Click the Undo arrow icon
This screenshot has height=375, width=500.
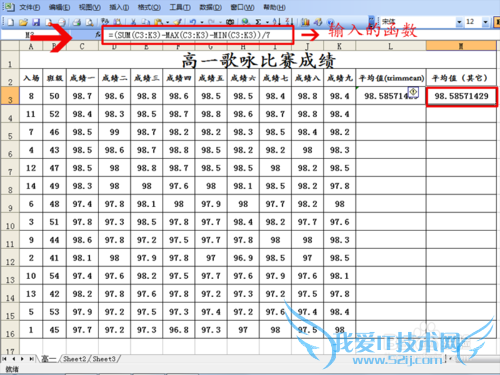point(193,22)
